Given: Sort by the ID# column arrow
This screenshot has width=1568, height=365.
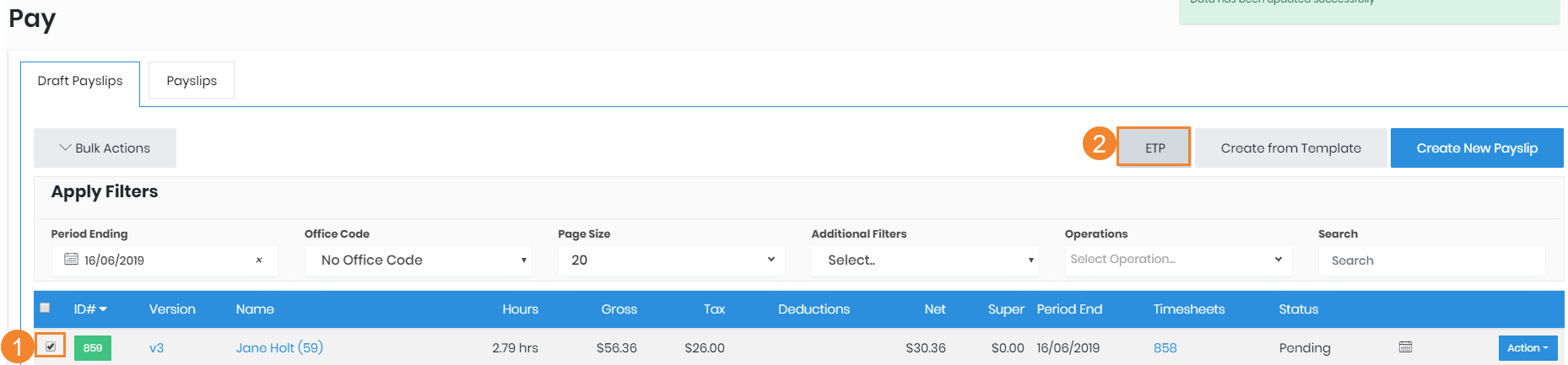Looking at the screenshot, I should (103, 309).
